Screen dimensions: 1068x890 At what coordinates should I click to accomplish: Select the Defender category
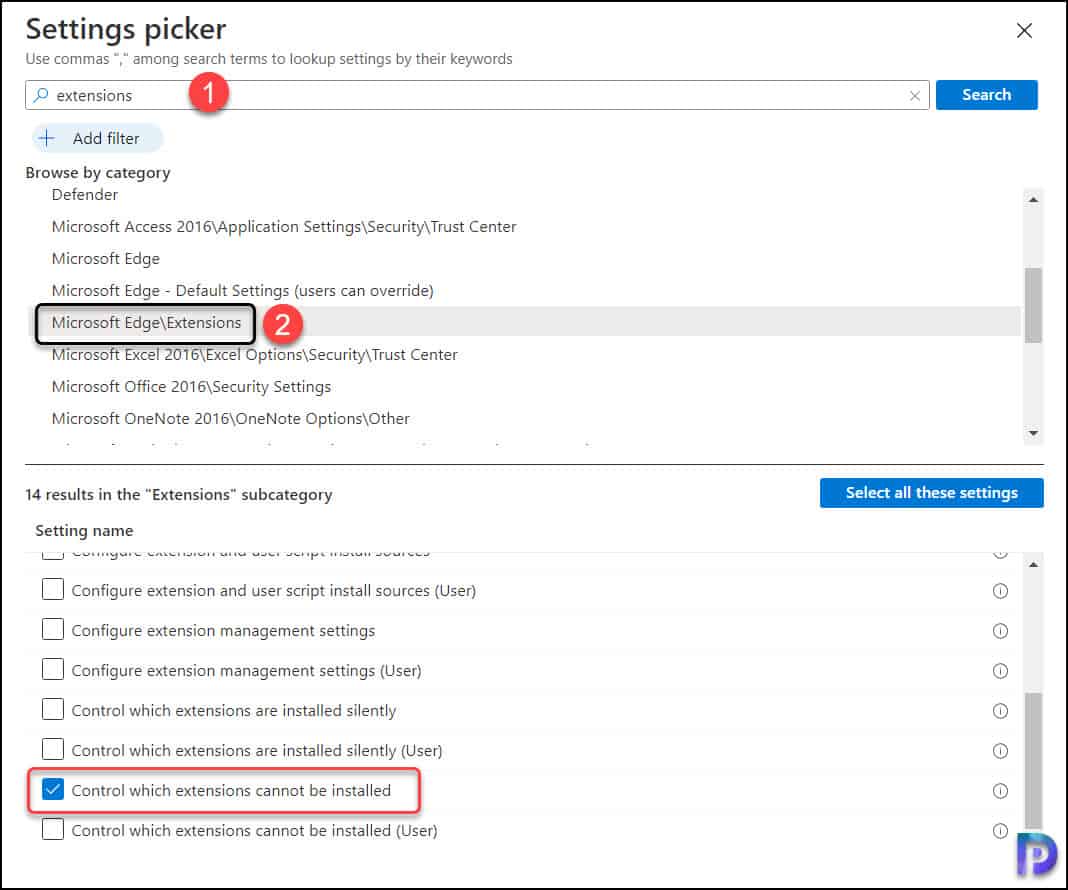84,194
